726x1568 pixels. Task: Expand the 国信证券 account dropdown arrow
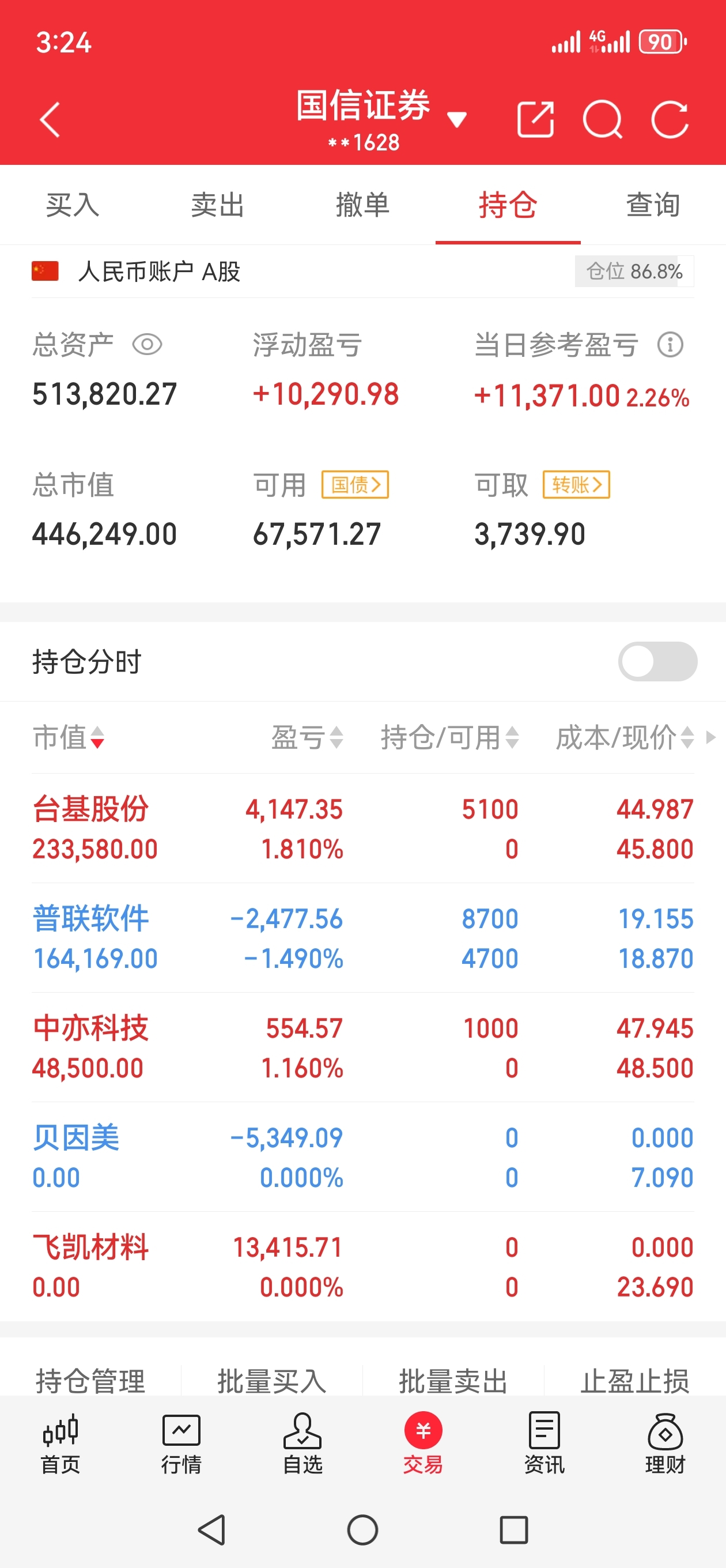(456, 119)
